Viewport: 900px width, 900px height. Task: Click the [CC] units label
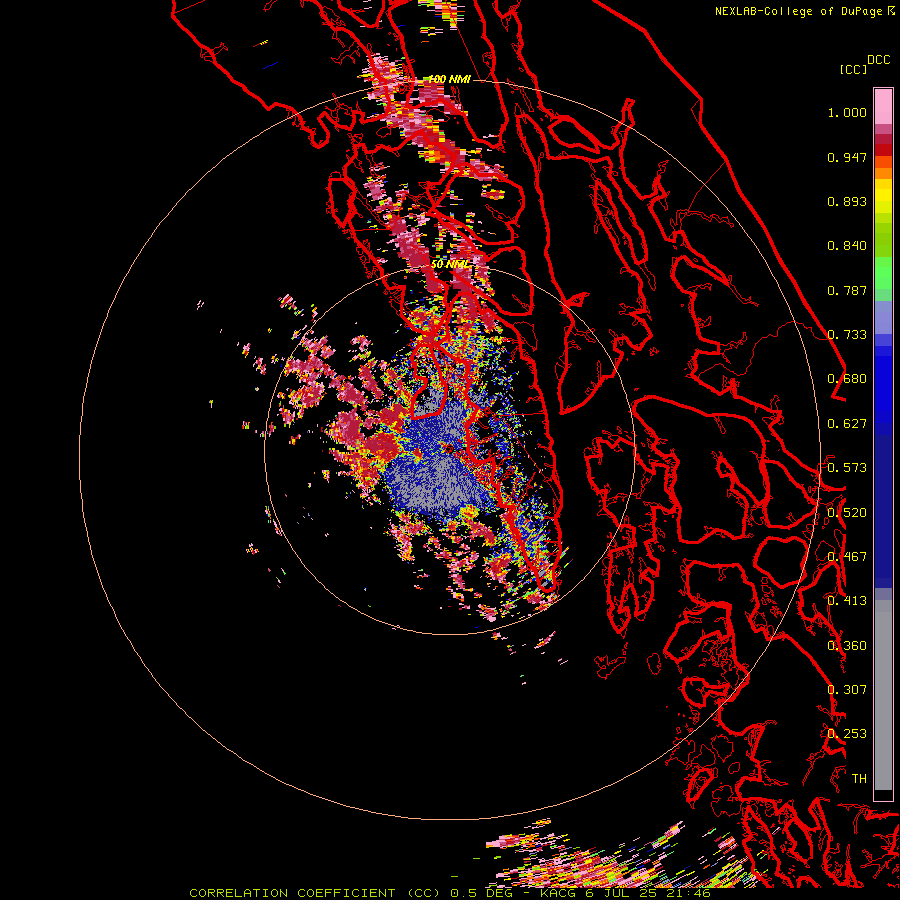tap(853, 69)
